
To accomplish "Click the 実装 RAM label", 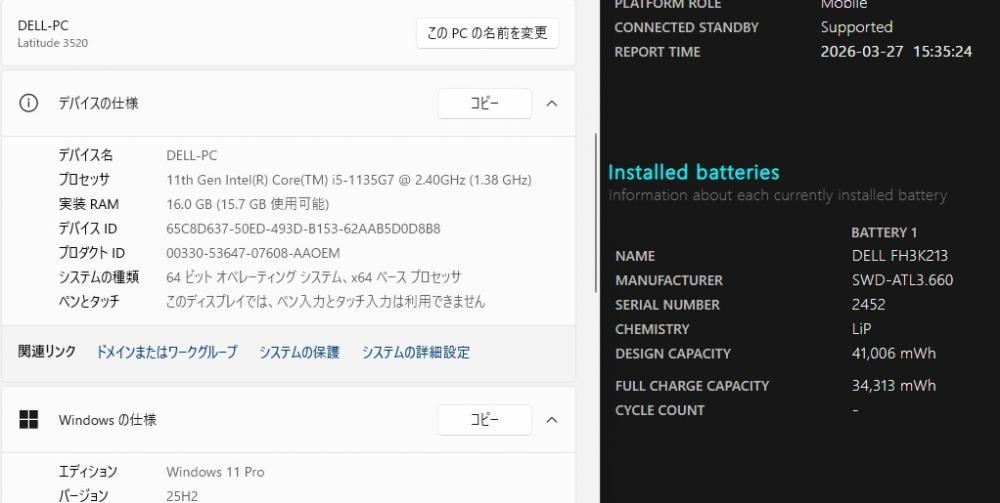I will 89,204.
